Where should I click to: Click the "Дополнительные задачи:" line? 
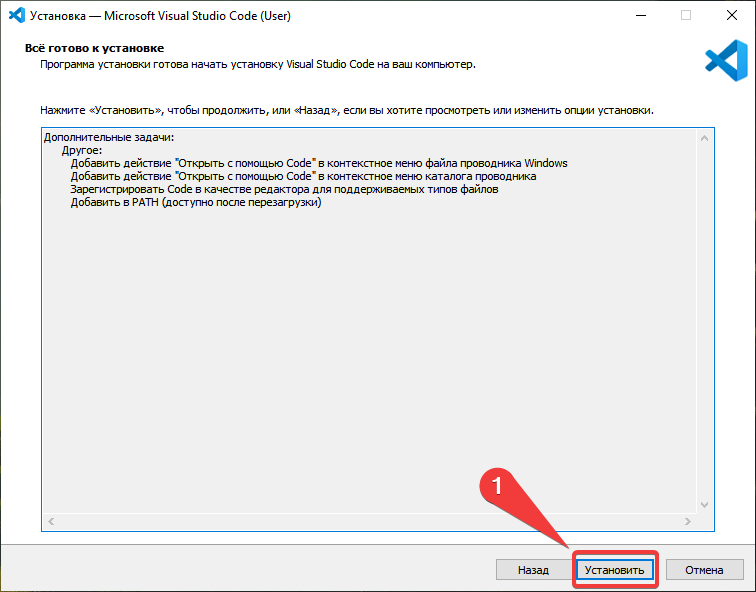pyautogui.click(x=109, y=137)
